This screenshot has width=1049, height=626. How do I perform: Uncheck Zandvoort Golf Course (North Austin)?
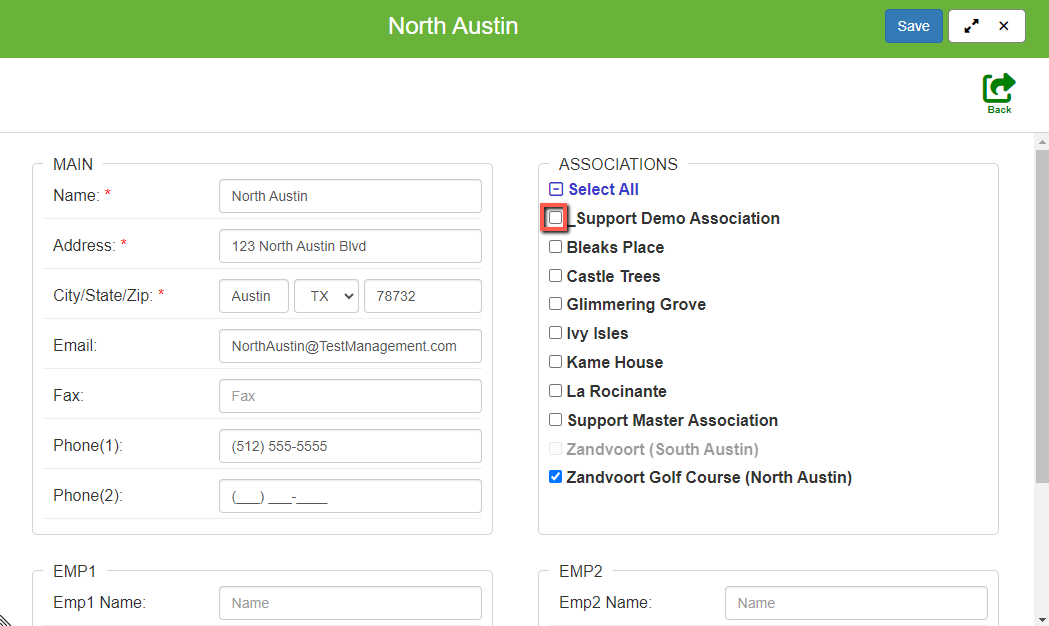pos(555,477)
